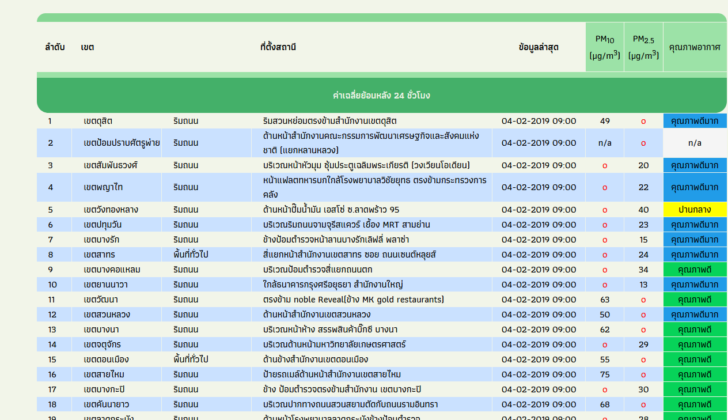
Task: Click the yellow ปานกลาง air quality cell
Action: [x=695, y=210]
